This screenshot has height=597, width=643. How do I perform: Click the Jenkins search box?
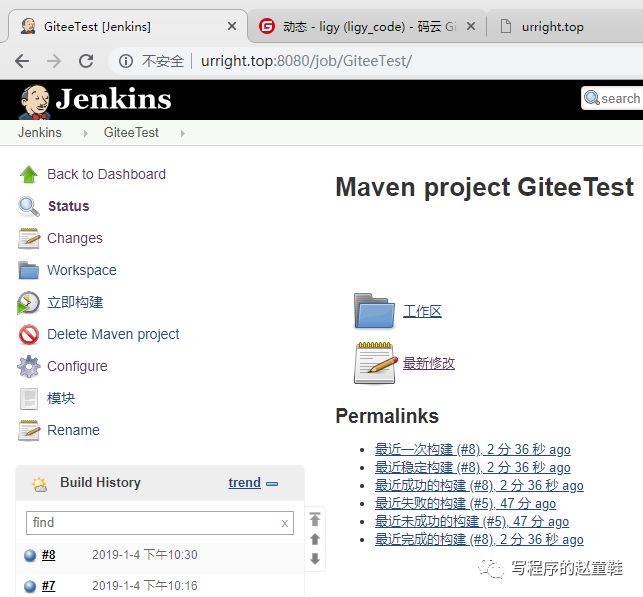coord(612,98)
